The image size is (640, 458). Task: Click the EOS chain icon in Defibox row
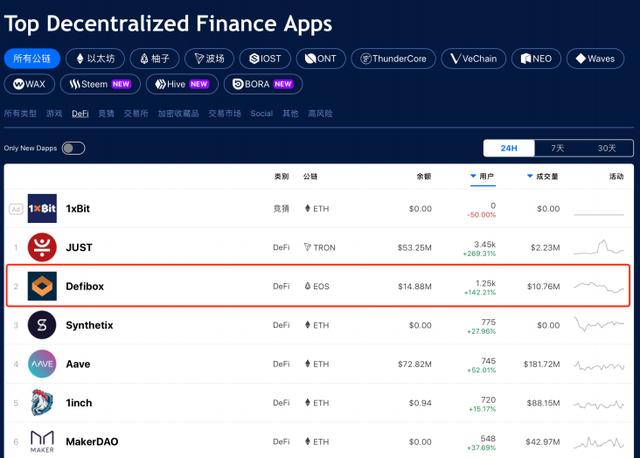click(x=308, y=286)
